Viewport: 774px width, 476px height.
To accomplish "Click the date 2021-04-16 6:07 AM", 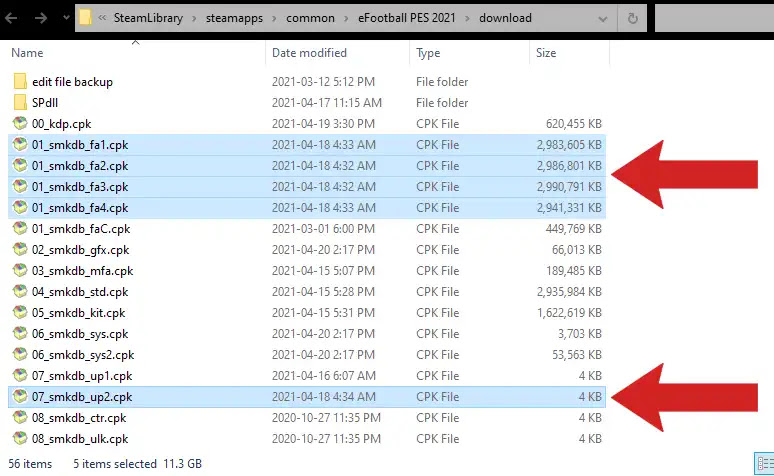I will coord(323,376).
